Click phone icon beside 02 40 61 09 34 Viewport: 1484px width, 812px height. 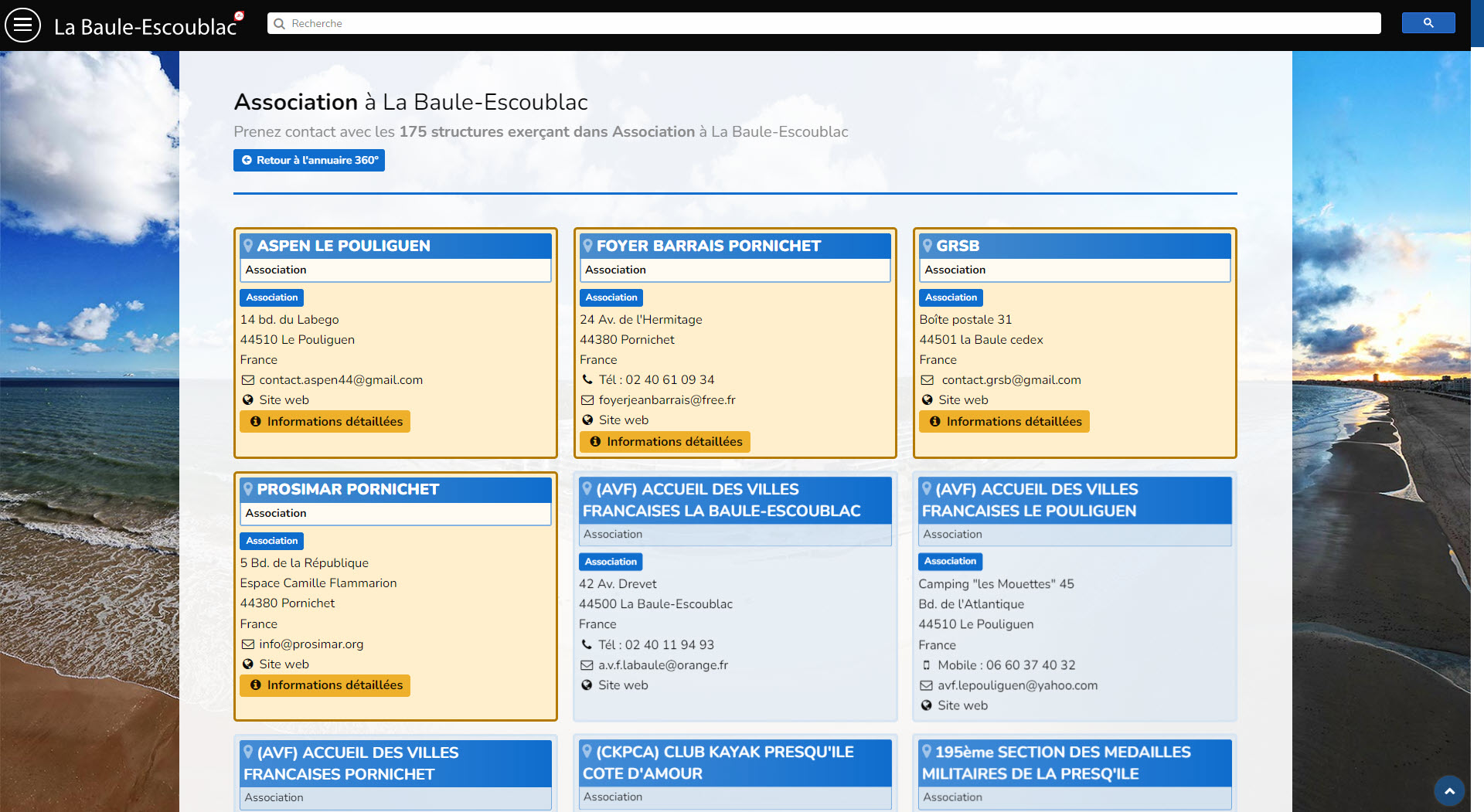587,380
